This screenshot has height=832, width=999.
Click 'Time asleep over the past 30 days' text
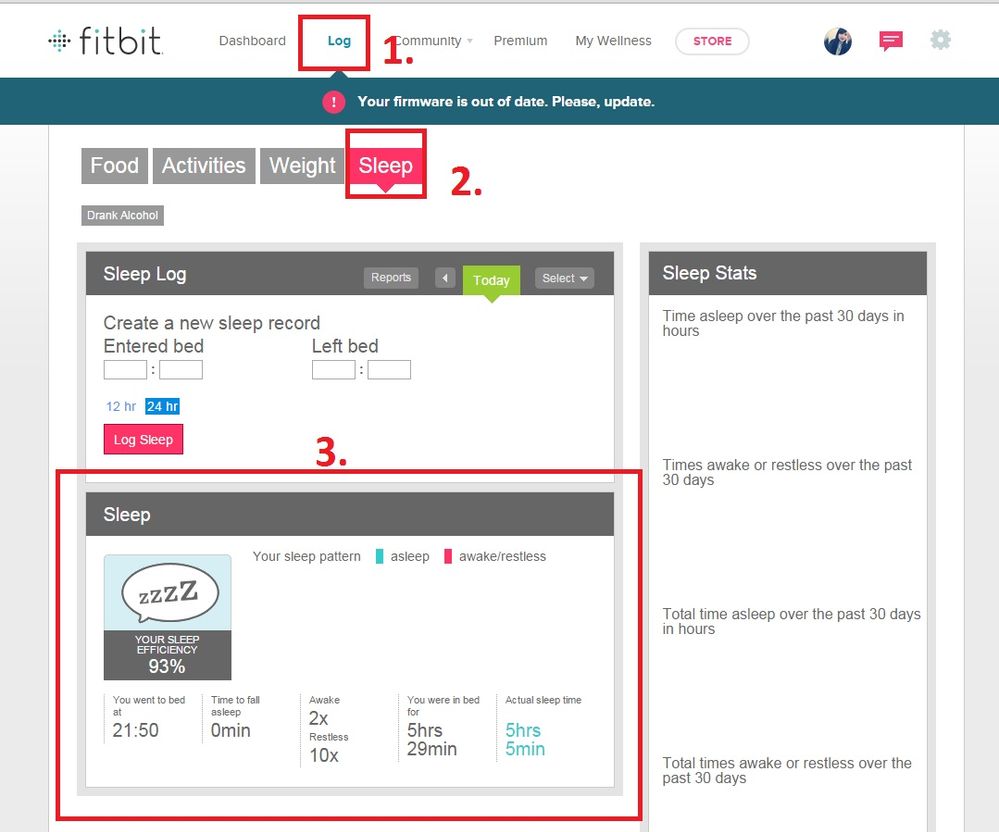783,323
